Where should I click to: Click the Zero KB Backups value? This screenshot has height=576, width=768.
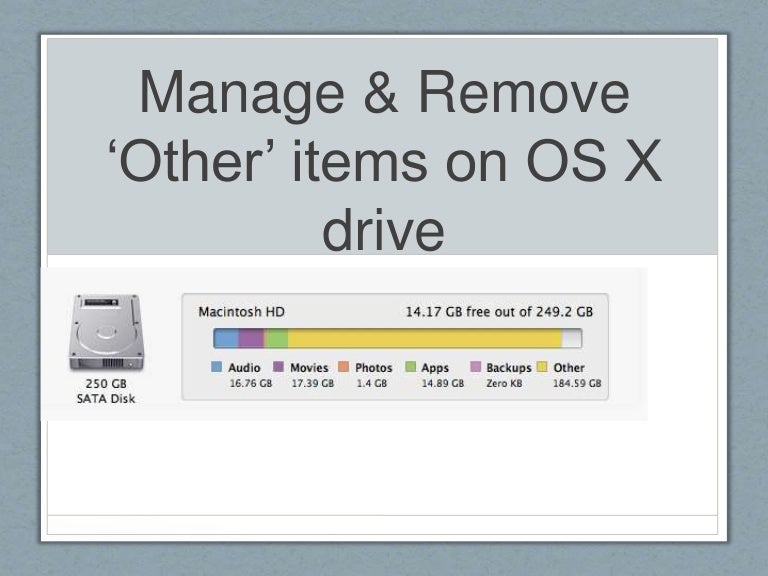(x=504, y=384)
